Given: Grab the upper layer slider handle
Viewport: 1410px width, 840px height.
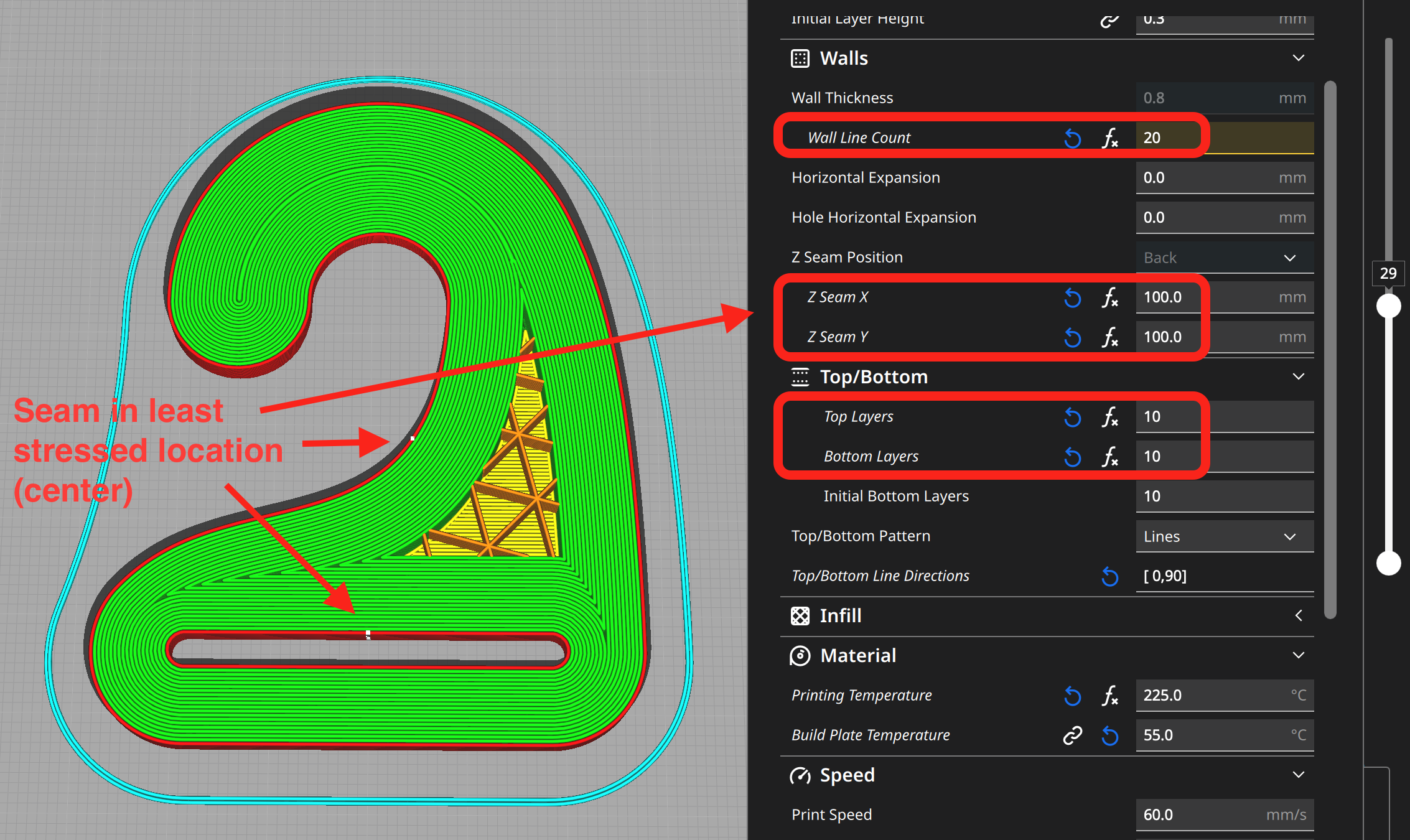Looking at the screenshot, I should click(x=1388, y=306).
